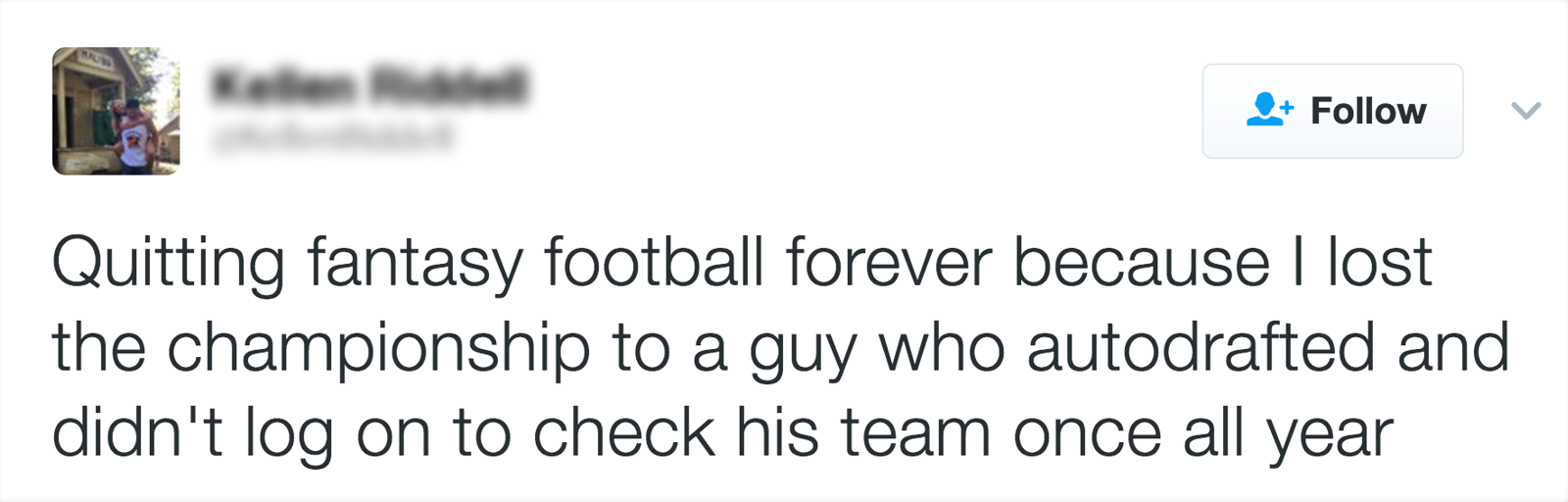Image resolution: width=1568 pixels, height=502 pixels.
Task: Click the word "Quitting" in the tweet
Action: [x=168, y=265]
